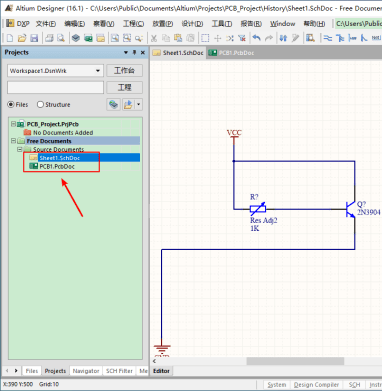
Task: Select the Files radio button
Action: 11,104
